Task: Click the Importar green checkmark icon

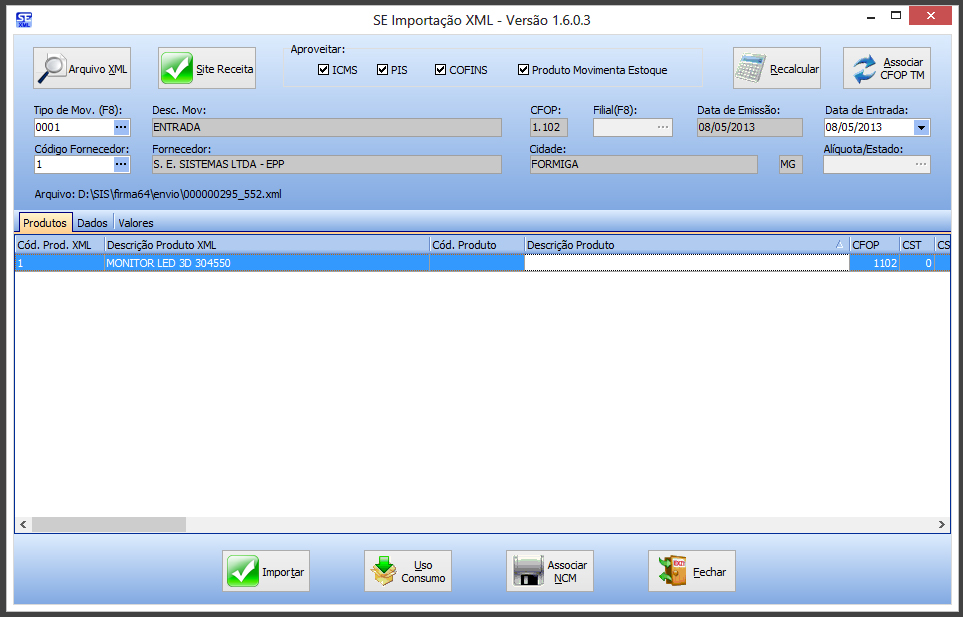Action: click(242, 572)
